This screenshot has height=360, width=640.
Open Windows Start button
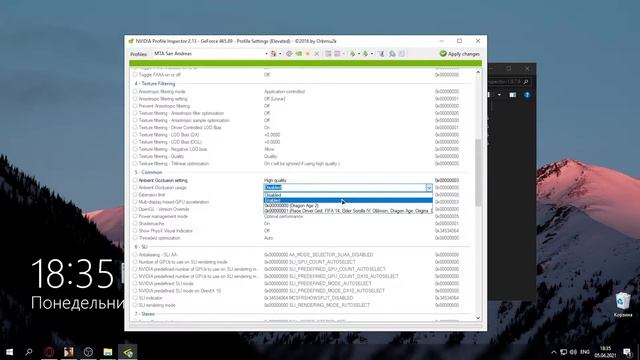(x=9, y=351)
